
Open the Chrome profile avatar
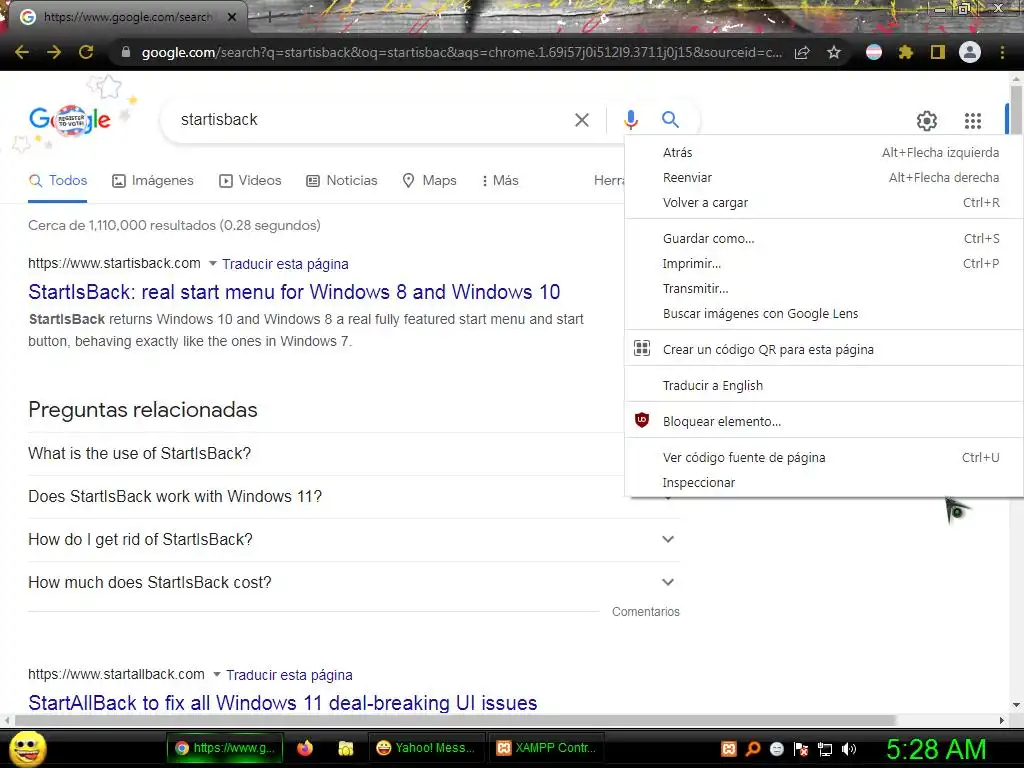point(970,52)
